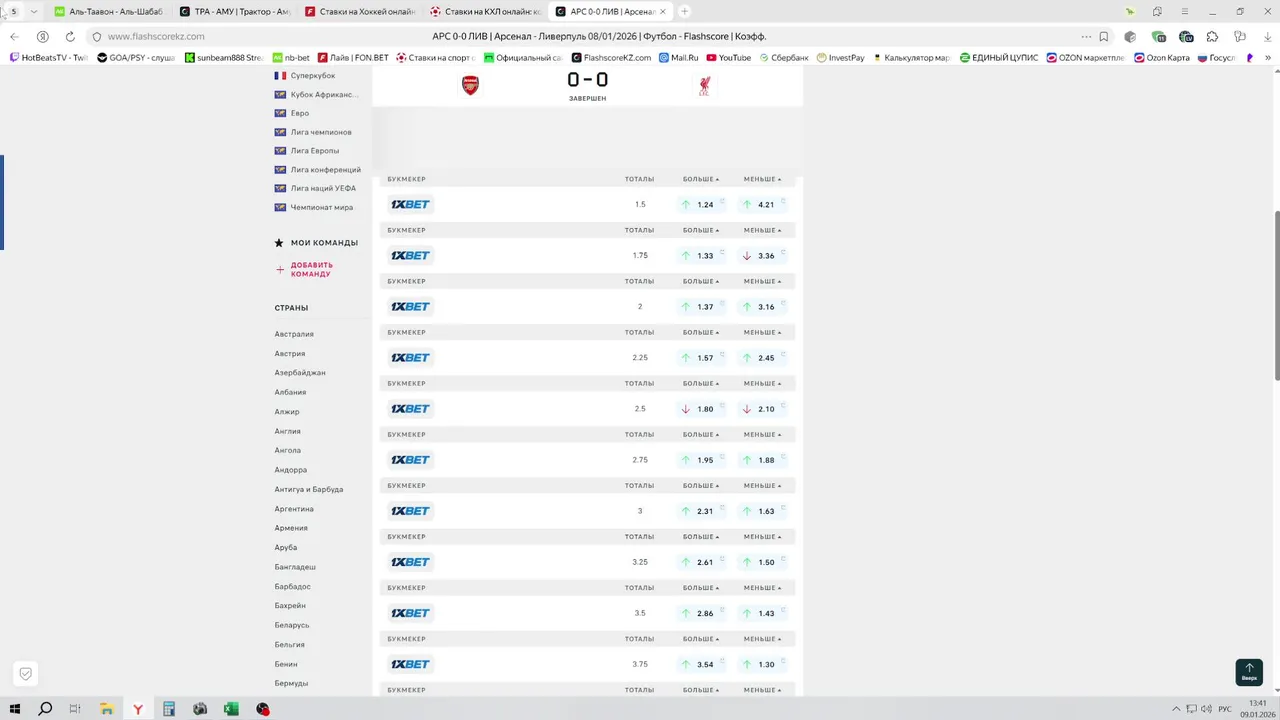Viewport: 1280px width, 720px height.
Task: Reload the page with the refresh icon
Action: pyautogui.click(x=70, y=37)
